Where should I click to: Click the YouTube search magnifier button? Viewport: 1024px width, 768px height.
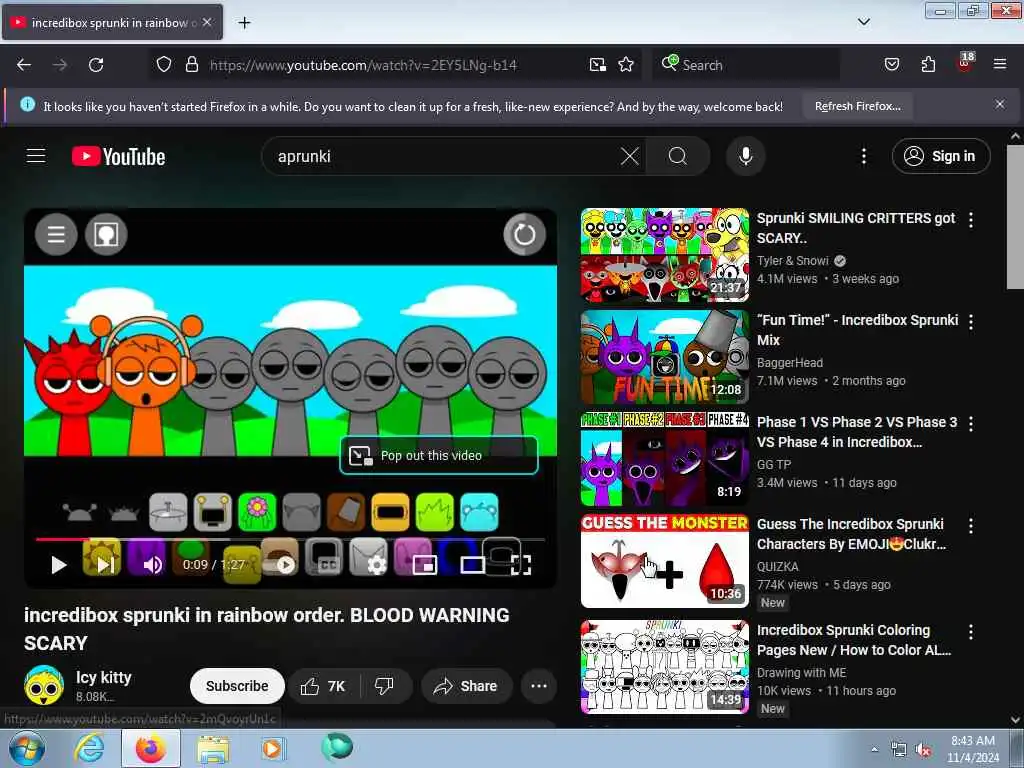coord(678,156)
